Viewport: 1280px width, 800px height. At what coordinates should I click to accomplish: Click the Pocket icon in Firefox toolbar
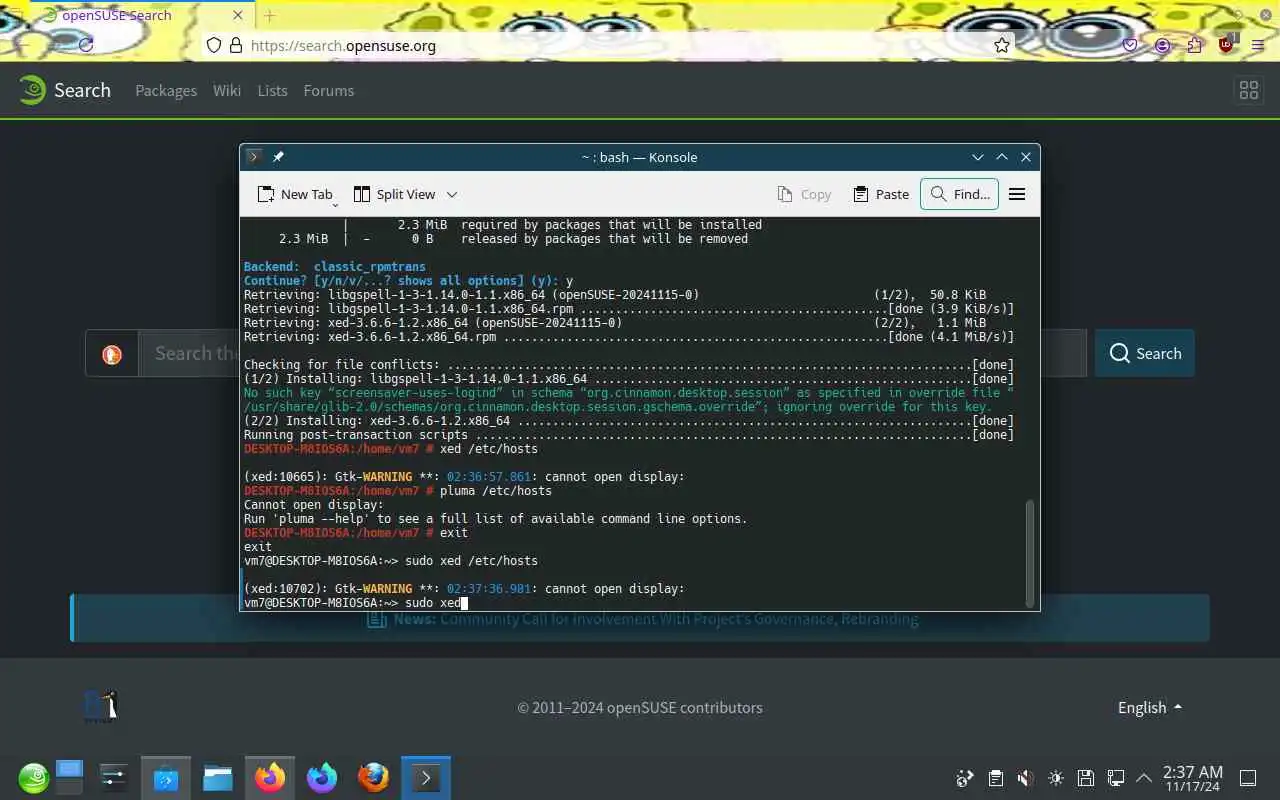[1130, 45]
